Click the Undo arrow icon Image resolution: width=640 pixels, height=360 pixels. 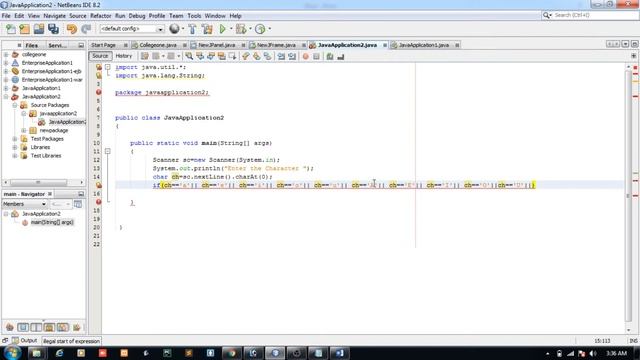72,29
